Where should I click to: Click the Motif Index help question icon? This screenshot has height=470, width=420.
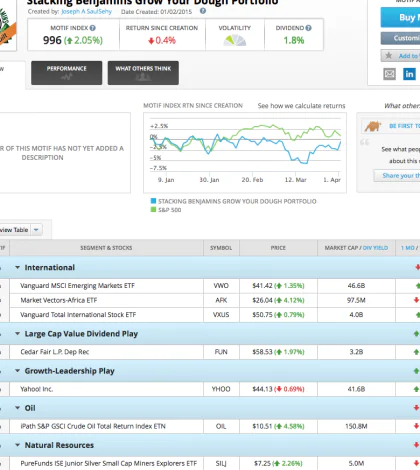[93, 28]
